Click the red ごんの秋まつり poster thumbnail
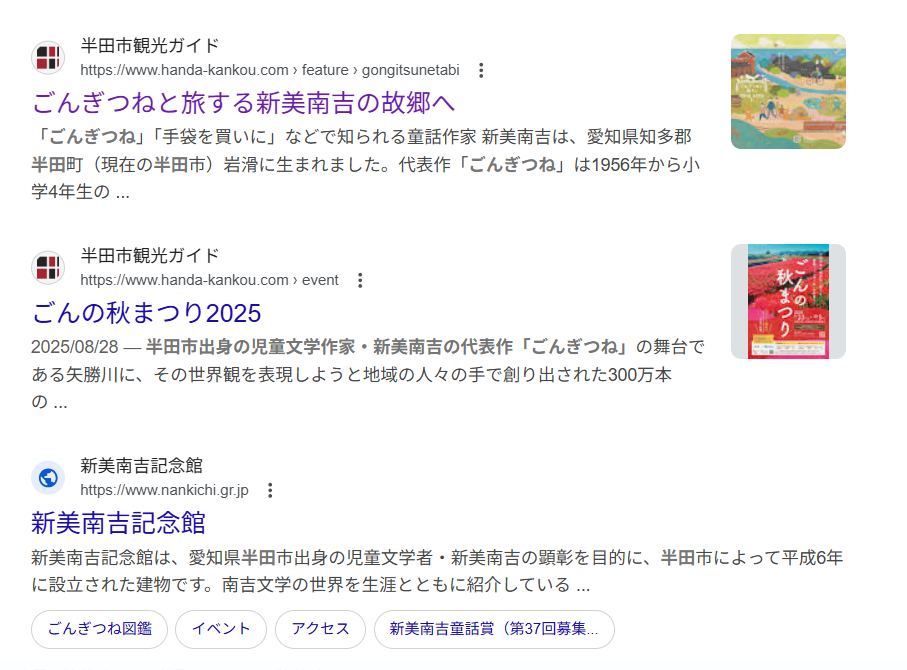907x670 pixels. tap(788, 301)
